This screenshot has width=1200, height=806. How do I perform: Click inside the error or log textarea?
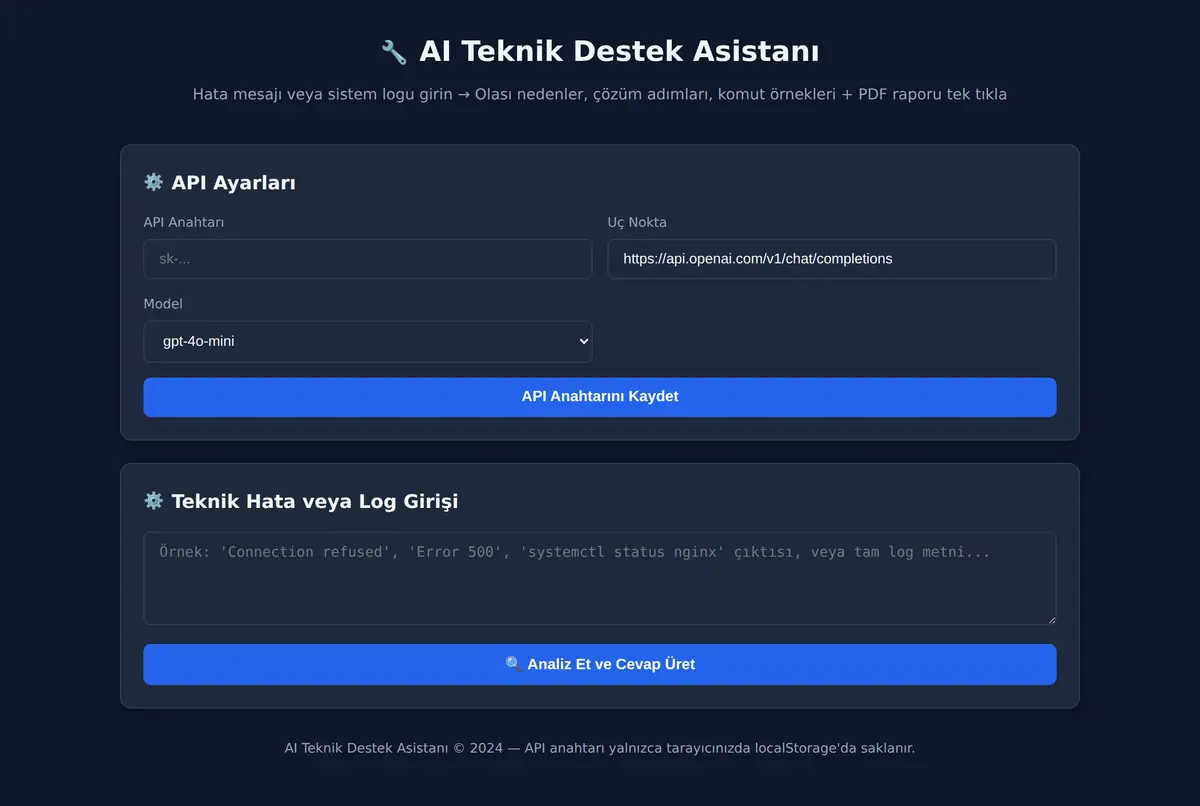click(x=600, y=578)
